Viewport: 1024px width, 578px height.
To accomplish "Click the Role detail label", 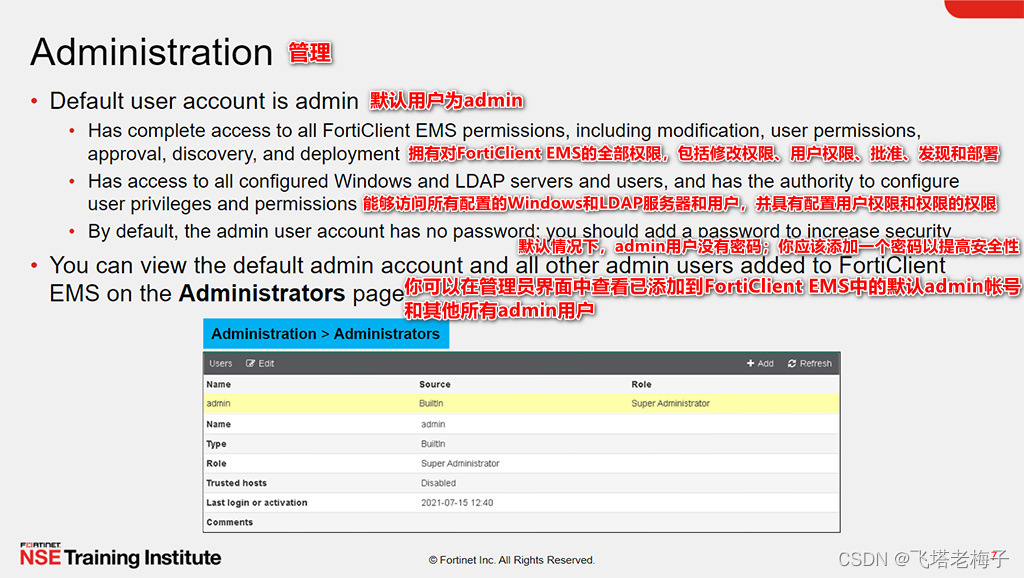I will [x=216, y=463].
